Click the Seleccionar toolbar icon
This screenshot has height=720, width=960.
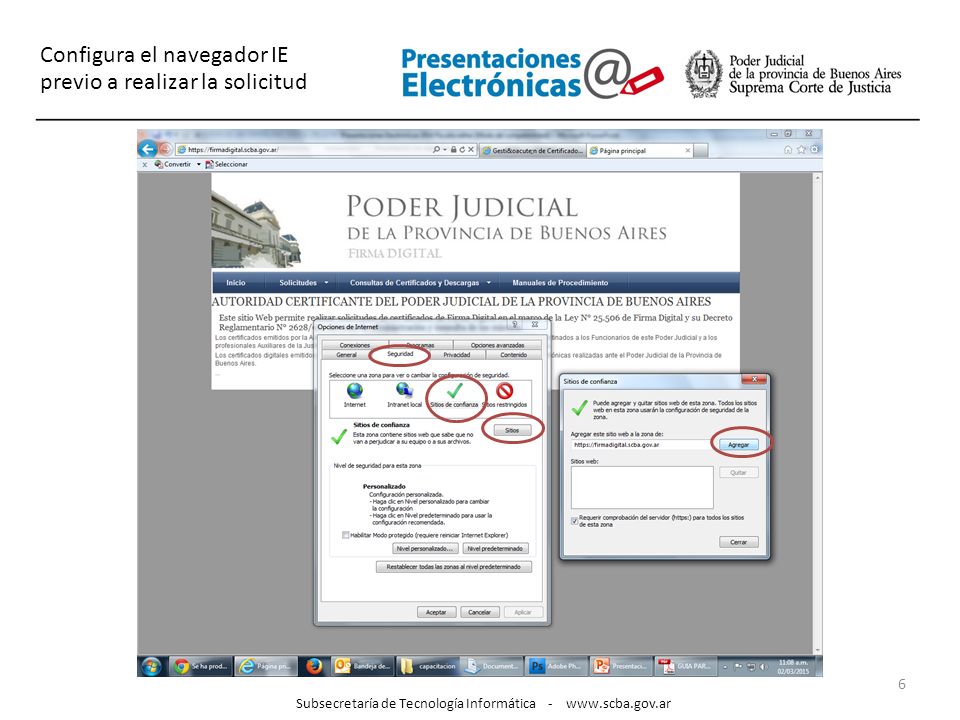click(x=209, y=164)
